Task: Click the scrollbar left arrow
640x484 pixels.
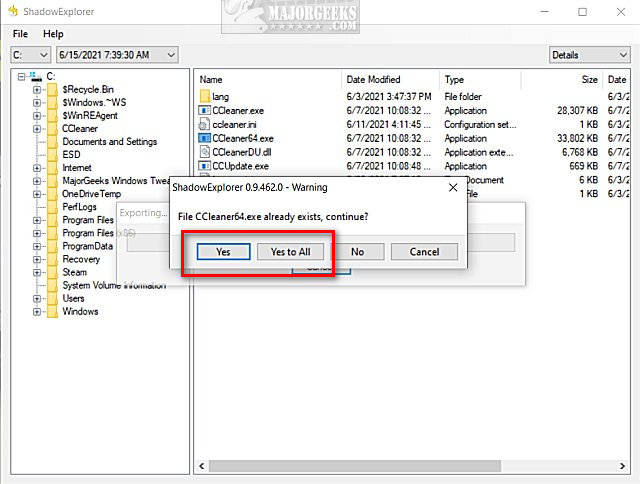Action: (x=202, y=466)
